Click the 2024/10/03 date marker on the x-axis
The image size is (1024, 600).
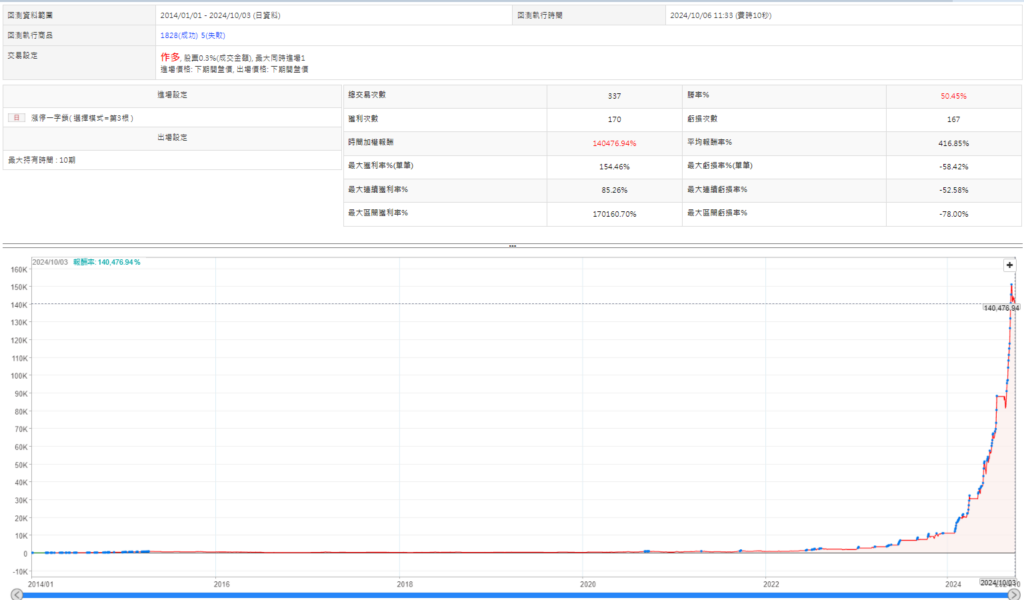(997, 581)
